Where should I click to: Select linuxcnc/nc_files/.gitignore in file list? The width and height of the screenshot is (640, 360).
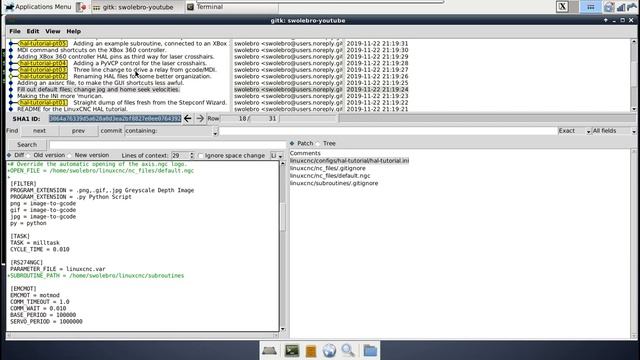[328, 168]
